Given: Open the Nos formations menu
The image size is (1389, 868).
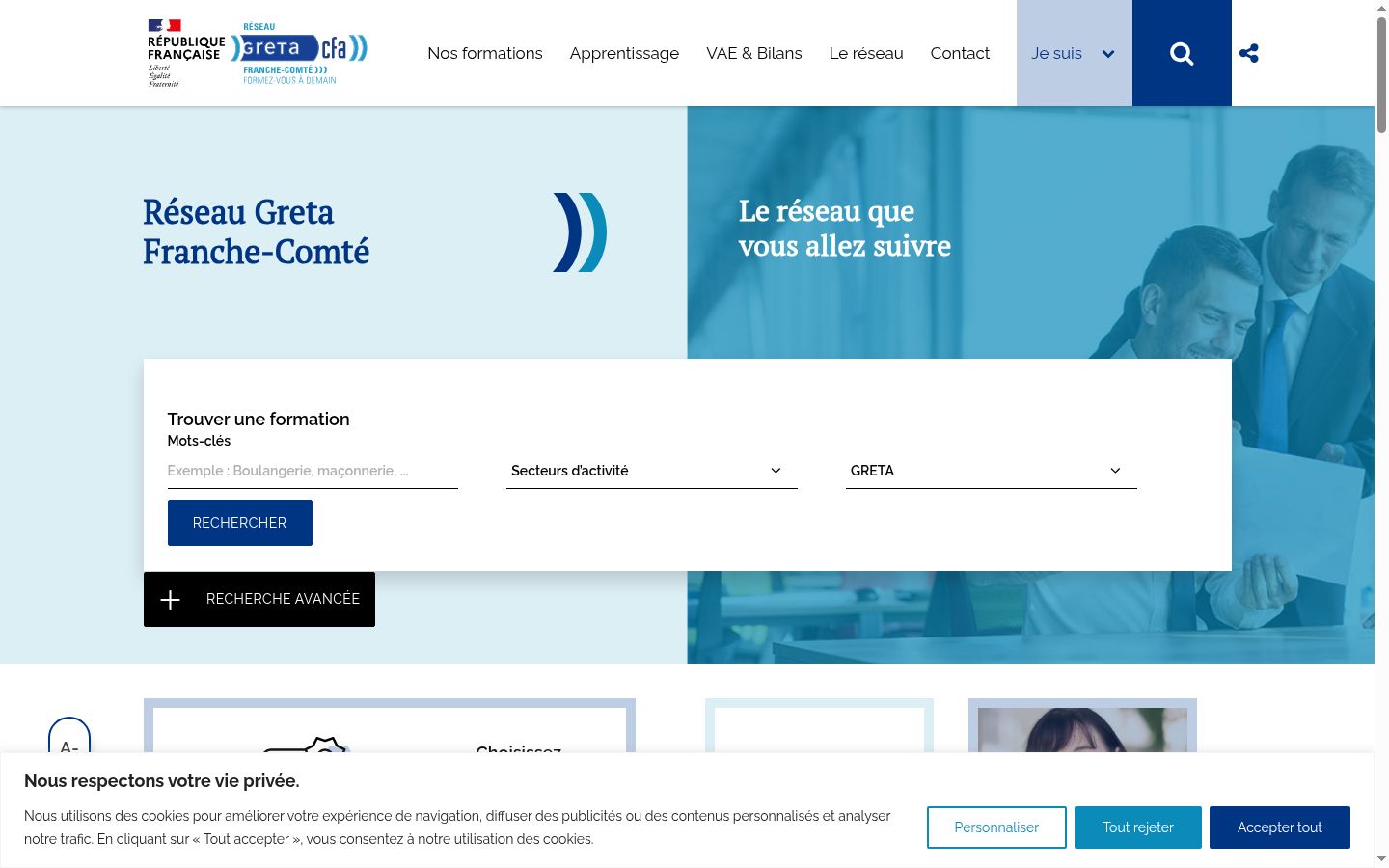Looking at the screenshot, I should click(485, 53).
